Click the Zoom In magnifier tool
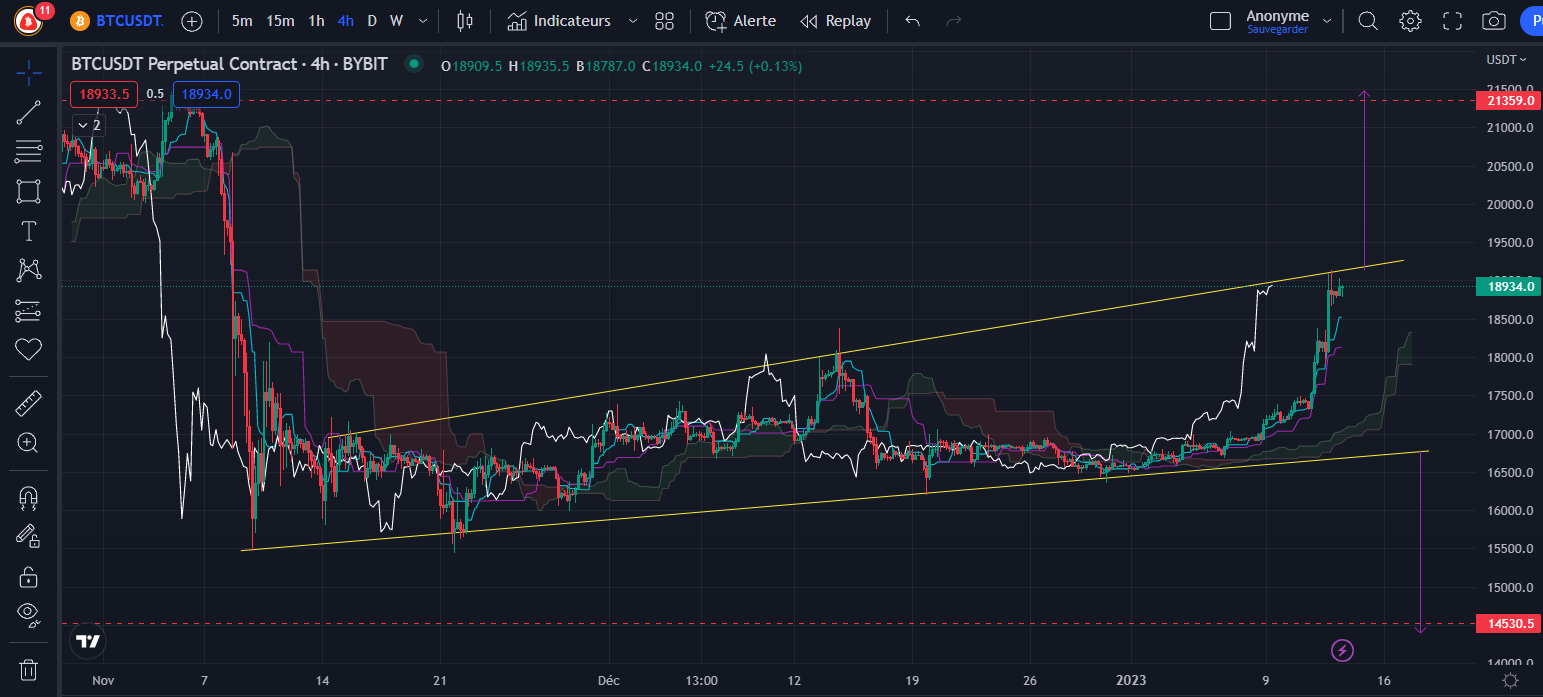The height and width of the screenshot is (697, 1543). pyautogui.click(x=28, y=443)
